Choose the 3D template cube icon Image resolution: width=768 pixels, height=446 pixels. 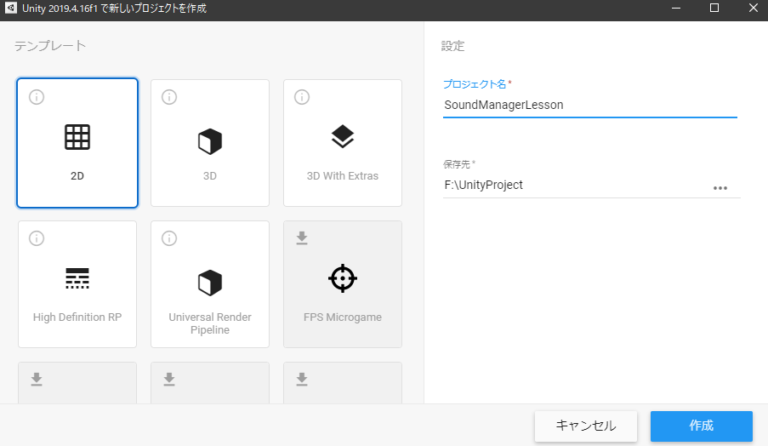click(x=210, y=142)
